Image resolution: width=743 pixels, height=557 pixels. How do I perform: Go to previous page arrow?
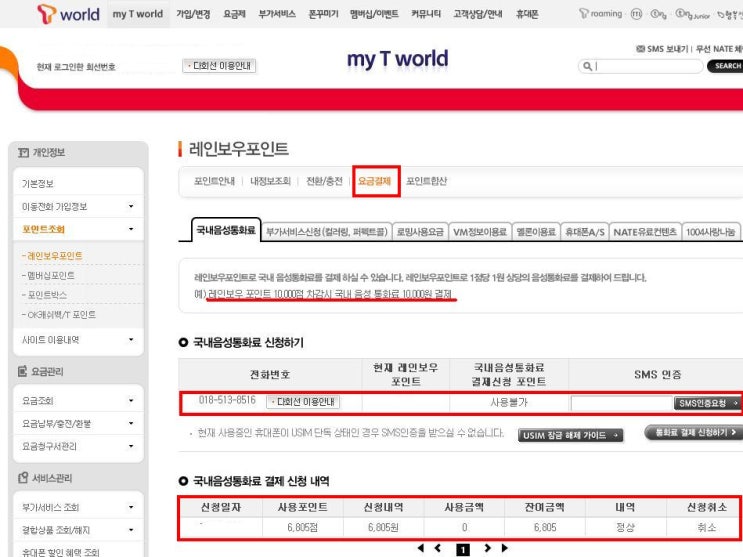pos(437,548)
